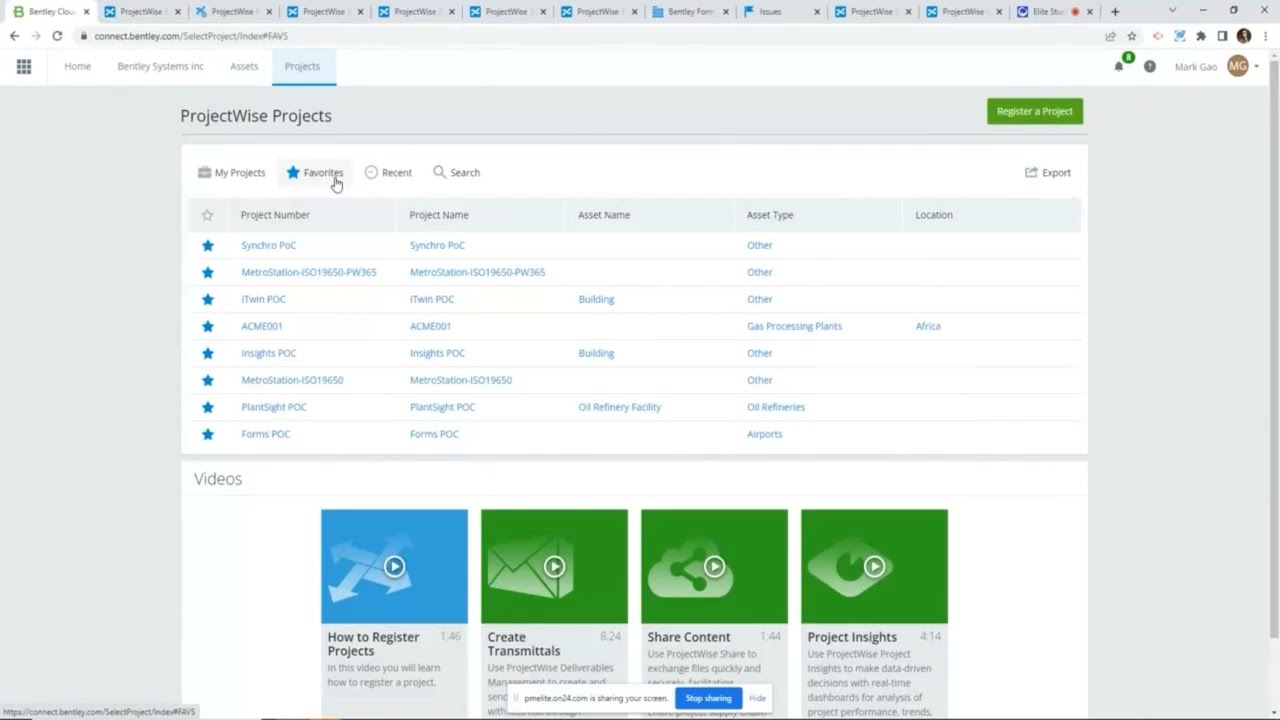Go to Home in top navigation
The image size is (1280, 720).
point(77,66)
